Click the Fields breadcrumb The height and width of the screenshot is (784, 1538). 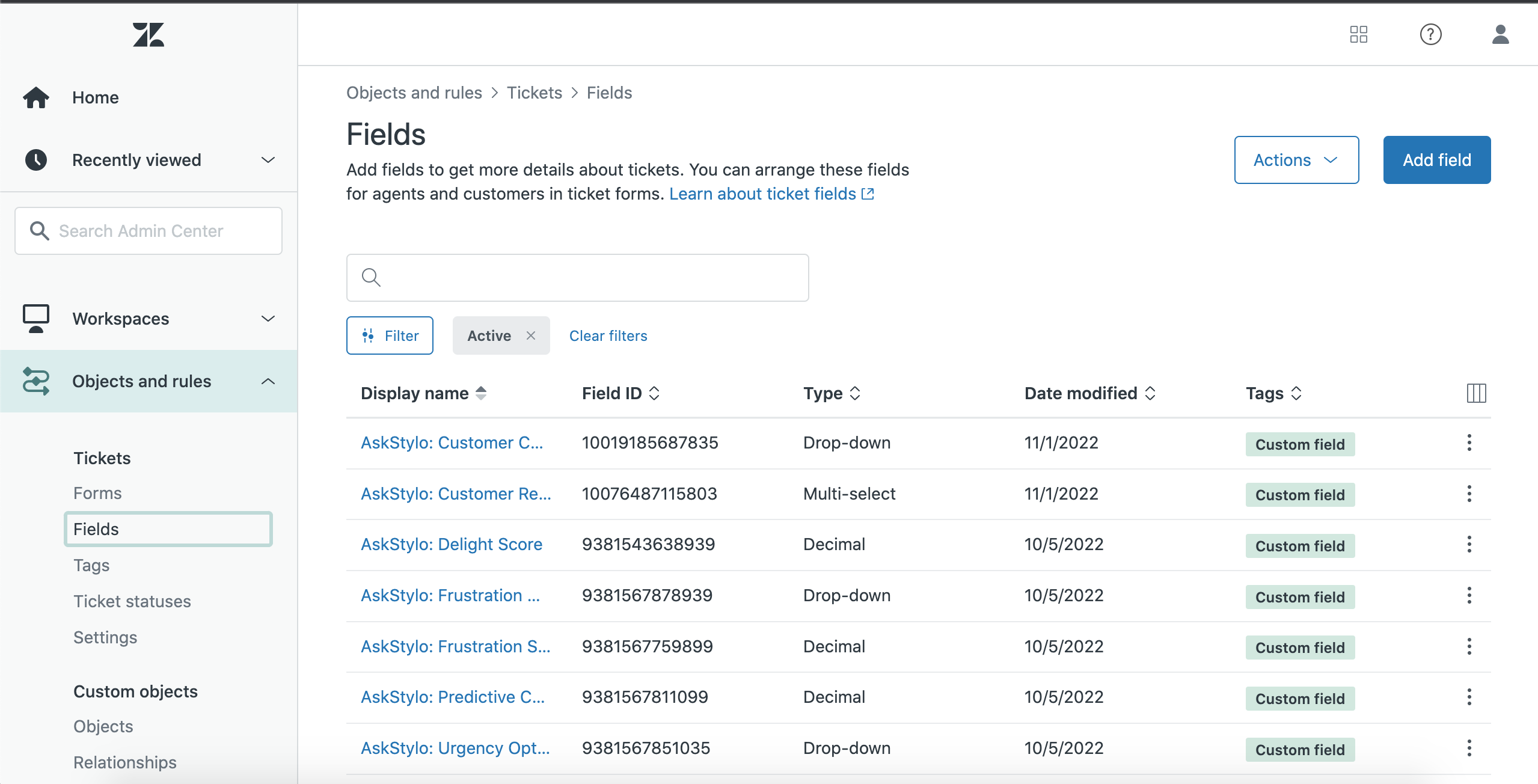pyautogui.click(x=609, y=93)
